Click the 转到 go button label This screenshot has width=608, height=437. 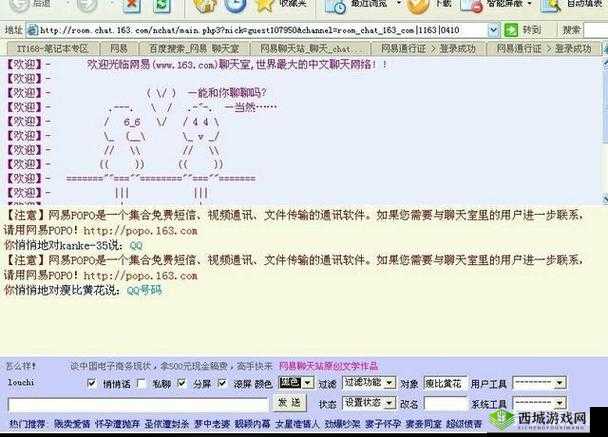532,30
